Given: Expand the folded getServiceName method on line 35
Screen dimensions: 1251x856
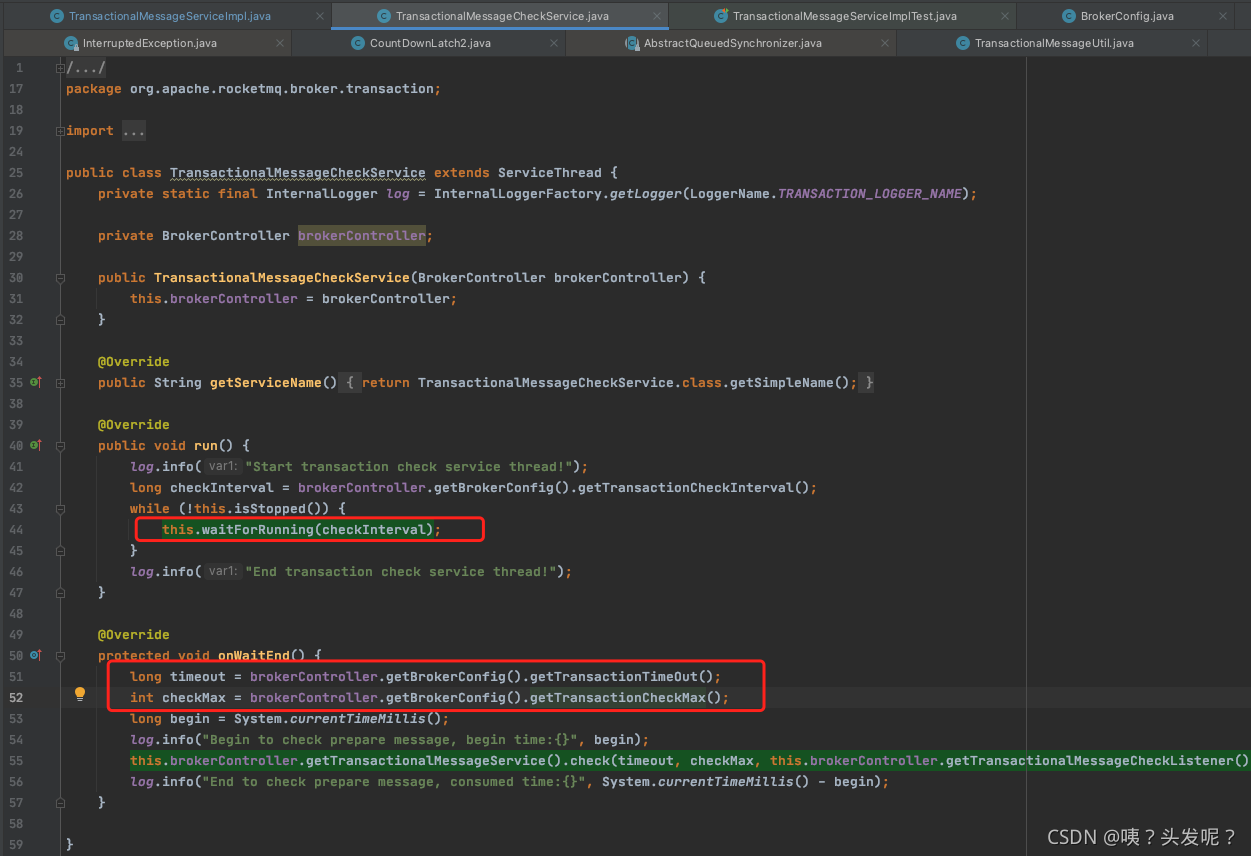Looking at the screenshot, I should [x=60, y=382].
